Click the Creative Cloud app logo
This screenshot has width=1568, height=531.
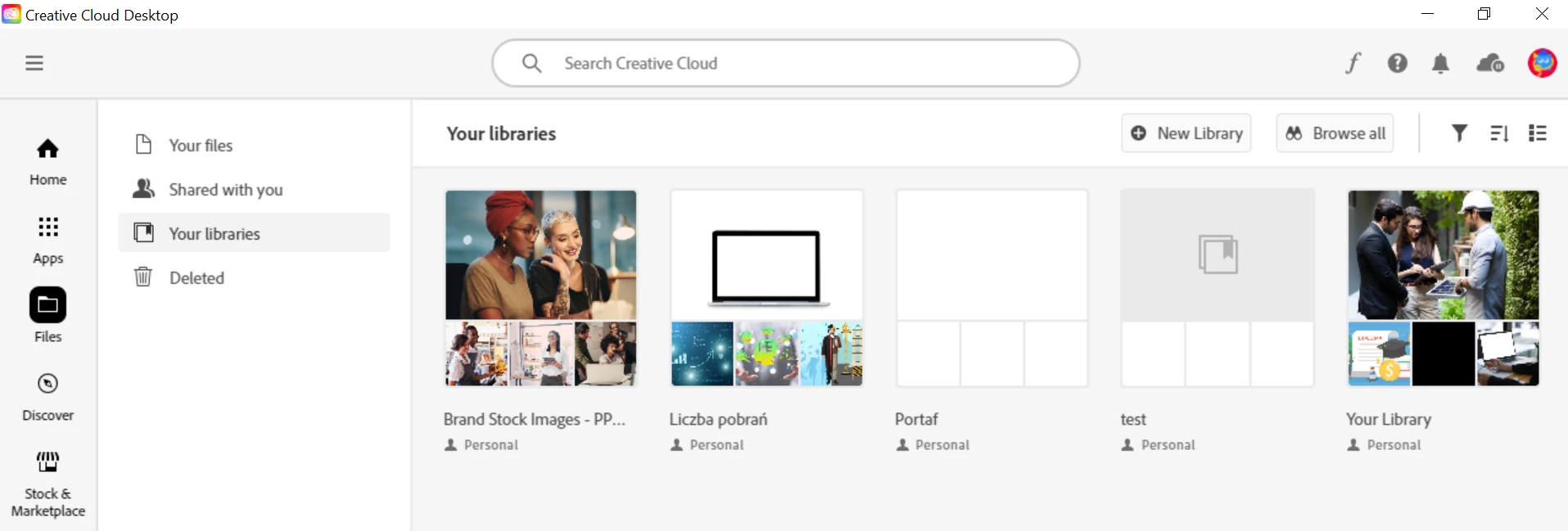coord(11,14)
